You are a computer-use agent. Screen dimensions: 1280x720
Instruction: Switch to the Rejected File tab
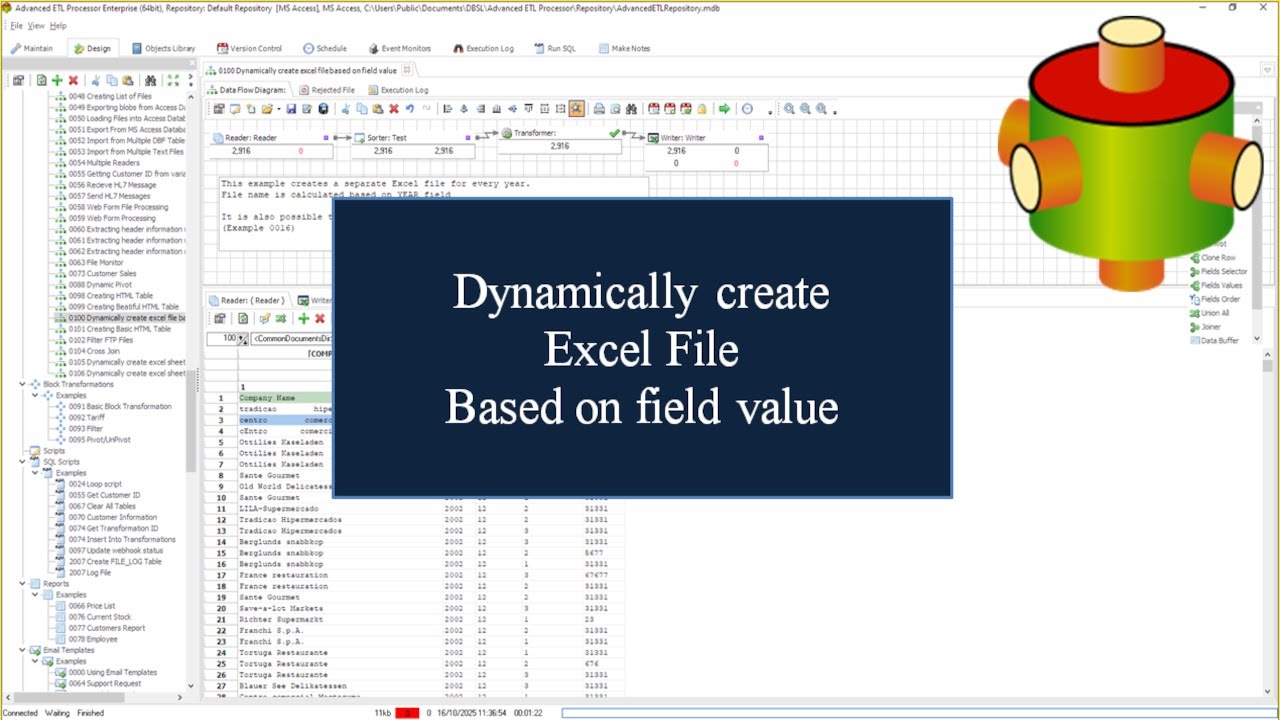326,90
